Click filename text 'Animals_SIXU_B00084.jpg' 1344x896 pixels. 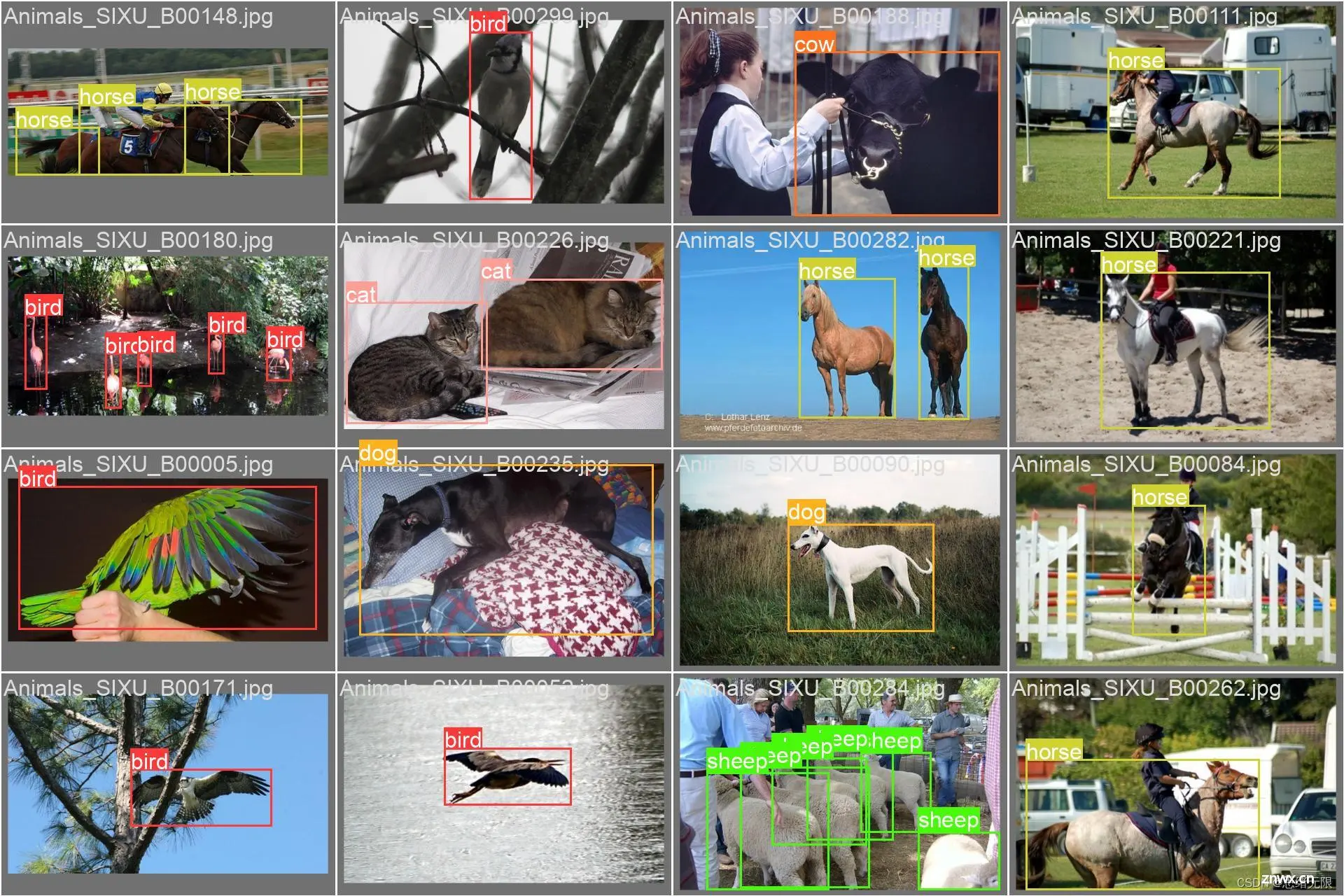click(x=1147, y=464)
